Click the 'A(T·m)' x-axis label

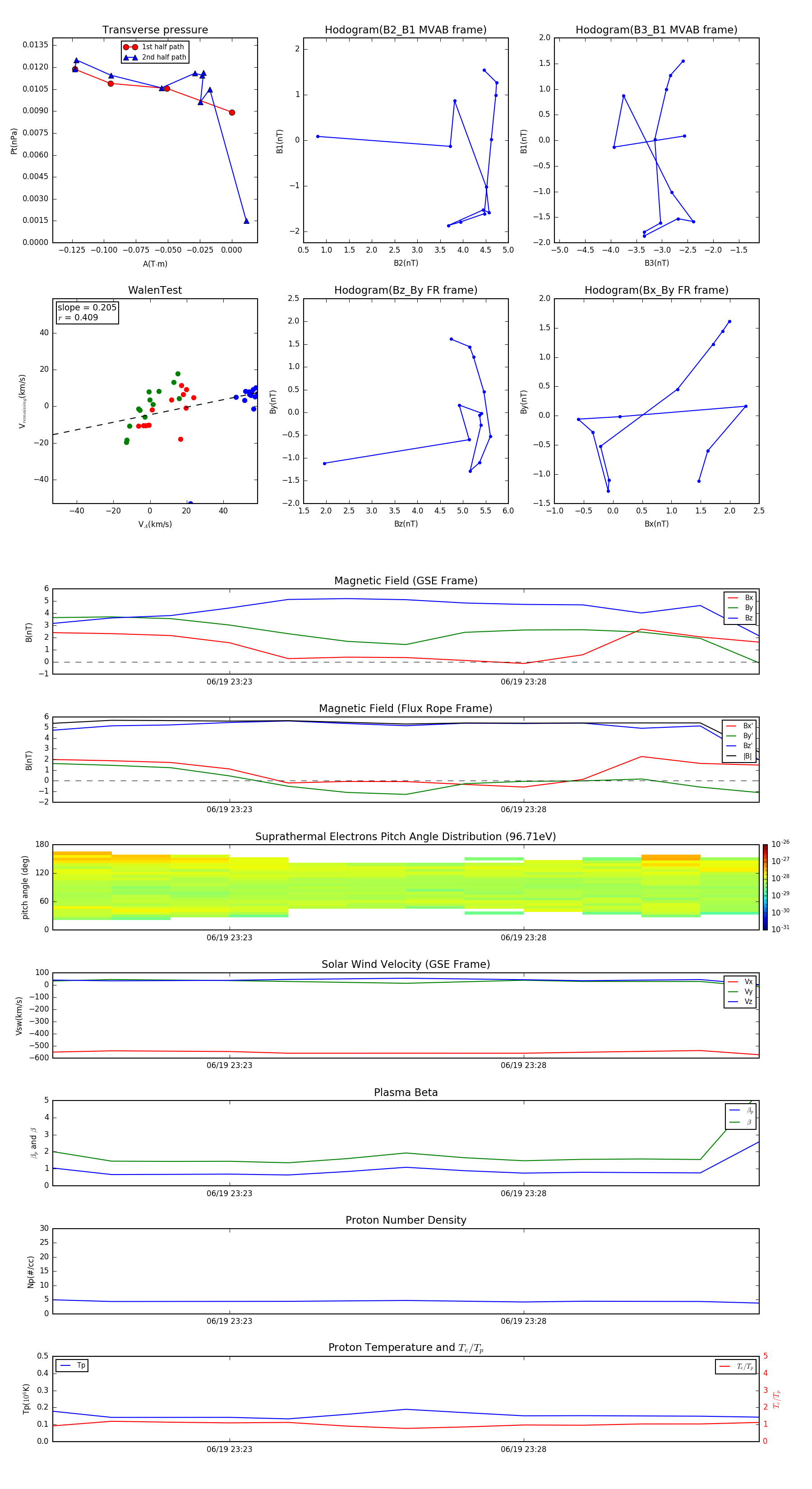tap(155, 264)
